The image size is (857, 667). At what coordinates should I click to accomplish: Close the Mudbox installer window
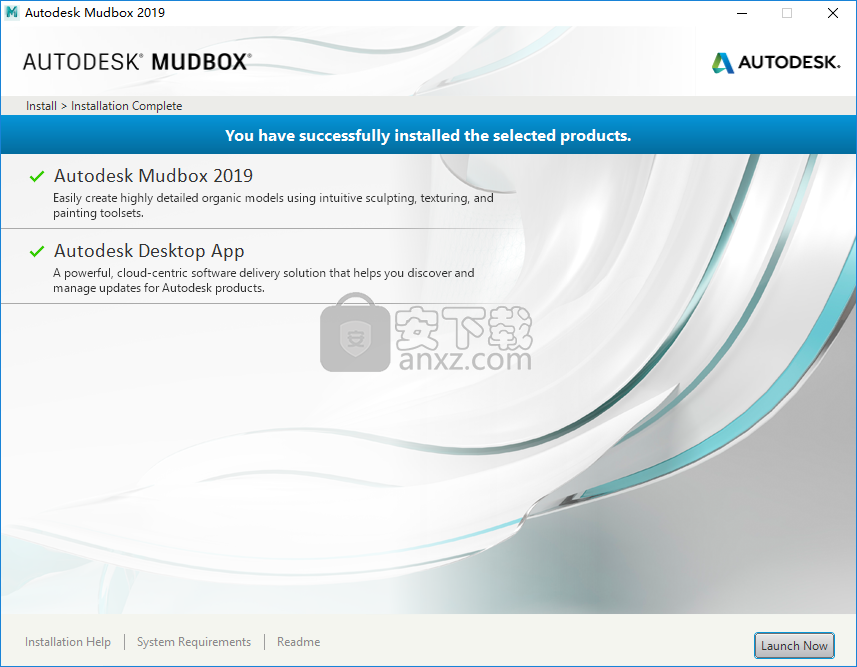[x=832, y=13]
